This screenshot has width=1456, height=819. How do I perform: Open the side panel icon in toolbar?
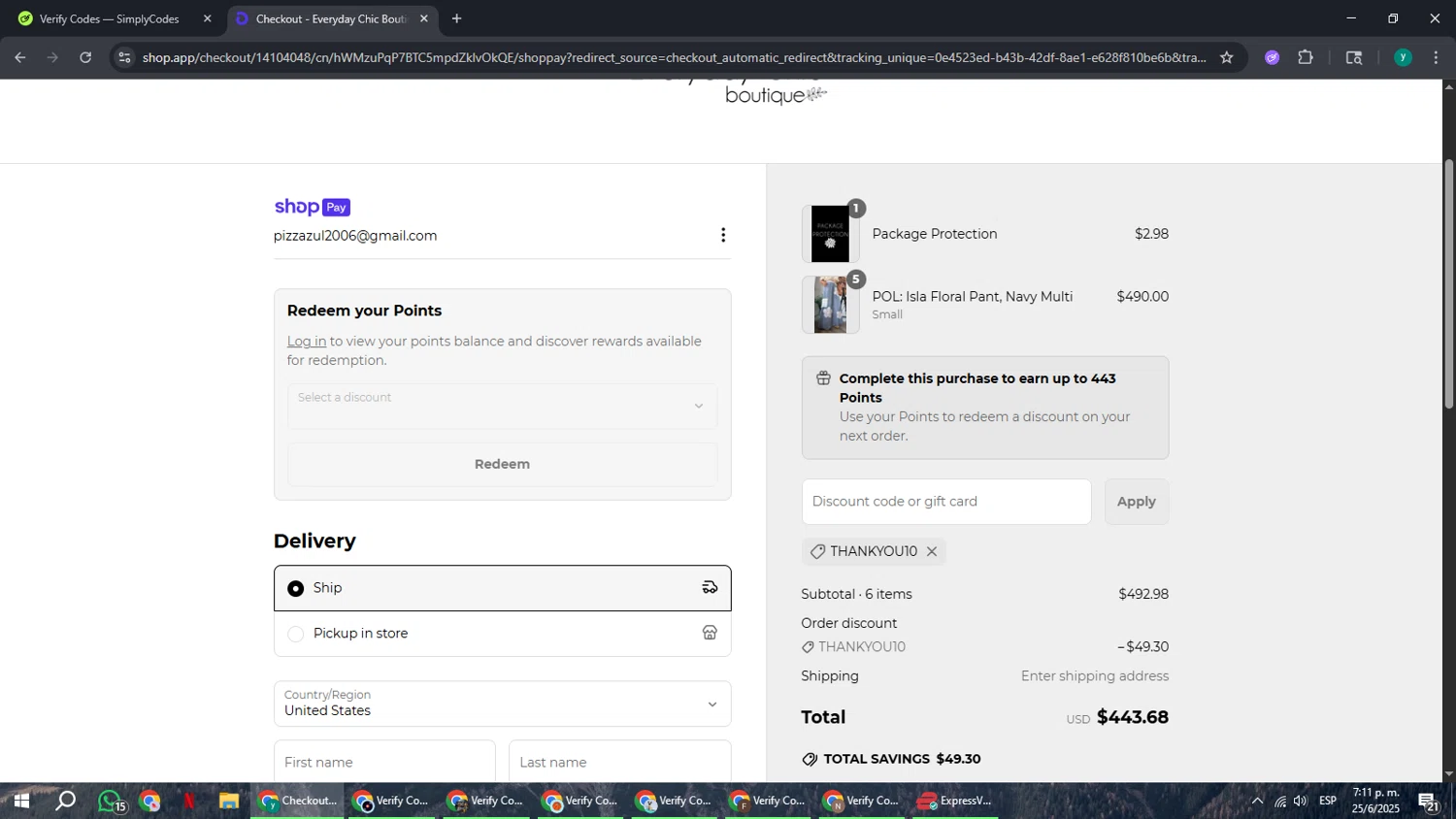point(1354,57)
